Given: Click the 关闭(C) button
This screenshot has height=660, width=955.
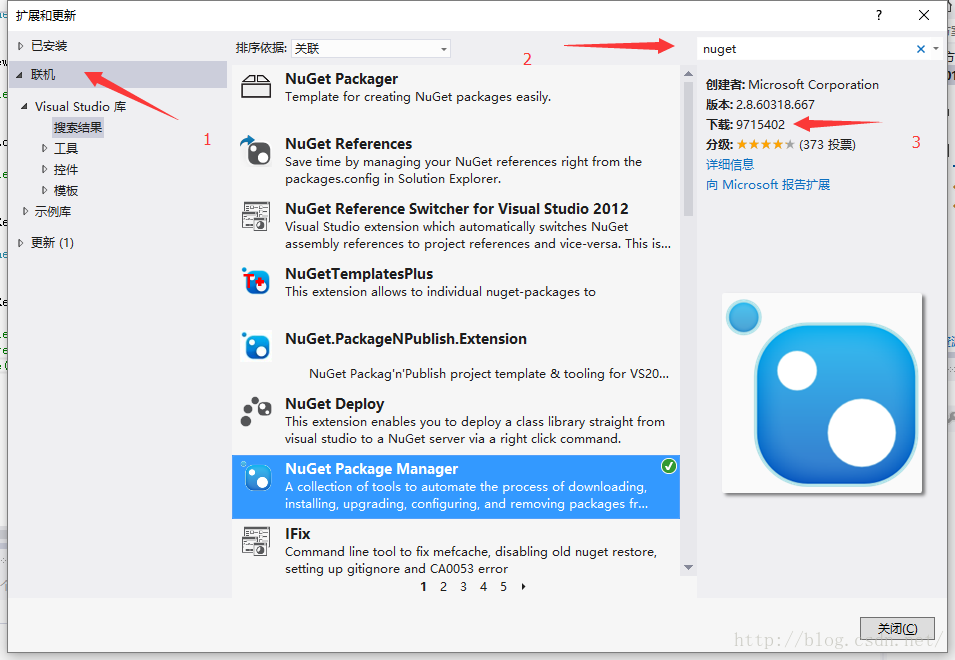Looking at the screenshot, I should pos(897,628).
